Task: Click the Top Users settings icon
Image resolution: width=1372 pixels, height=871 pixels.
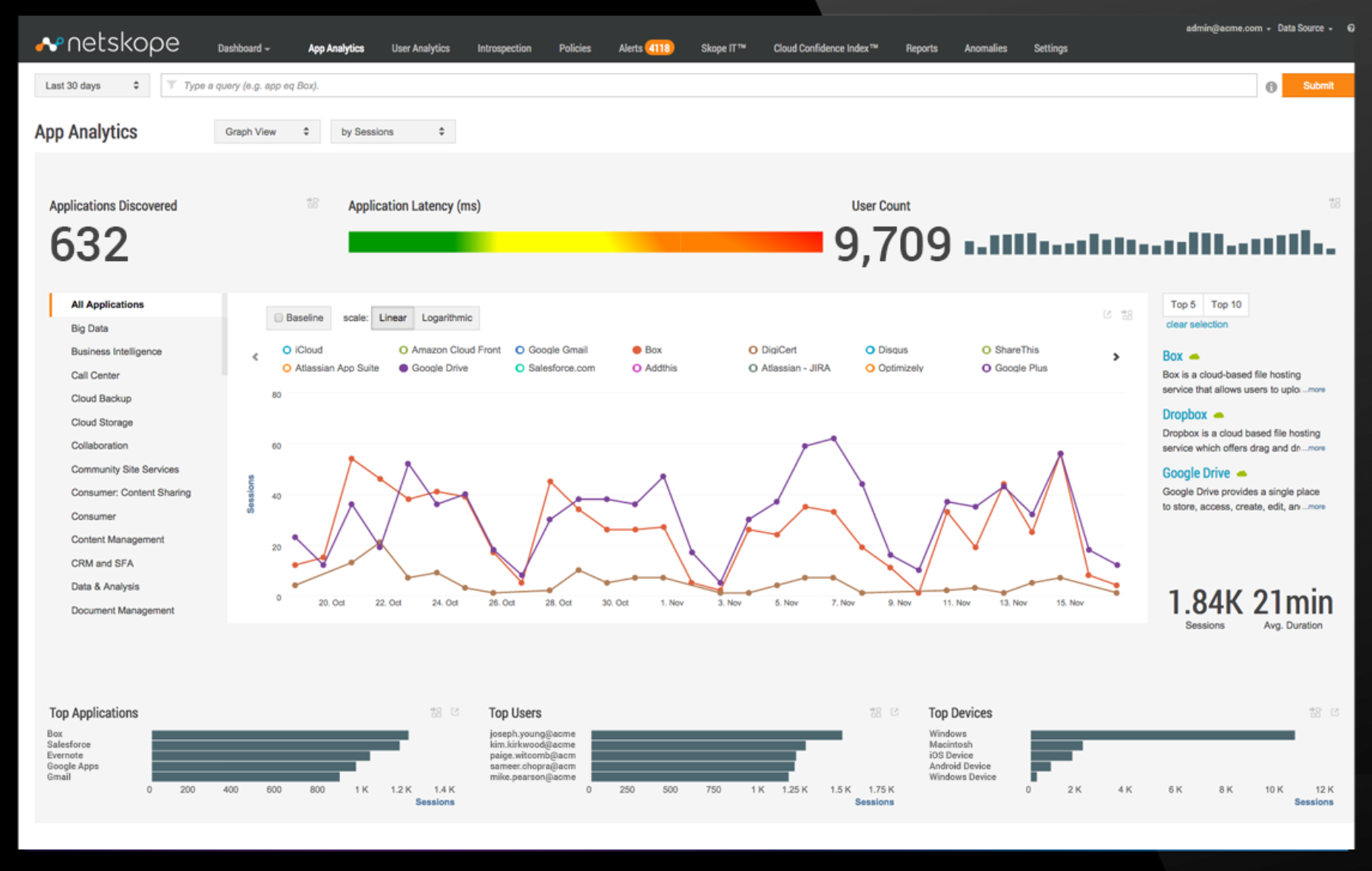Action: pos(875,712)
